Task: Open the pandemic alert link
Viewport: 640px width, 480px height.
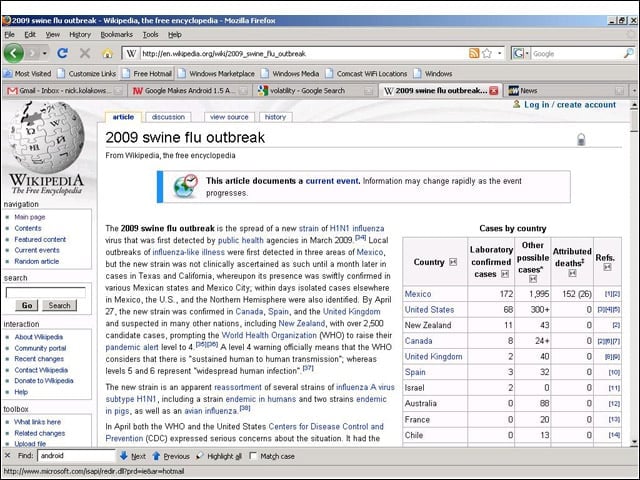Action: click(x=132, y=347)
